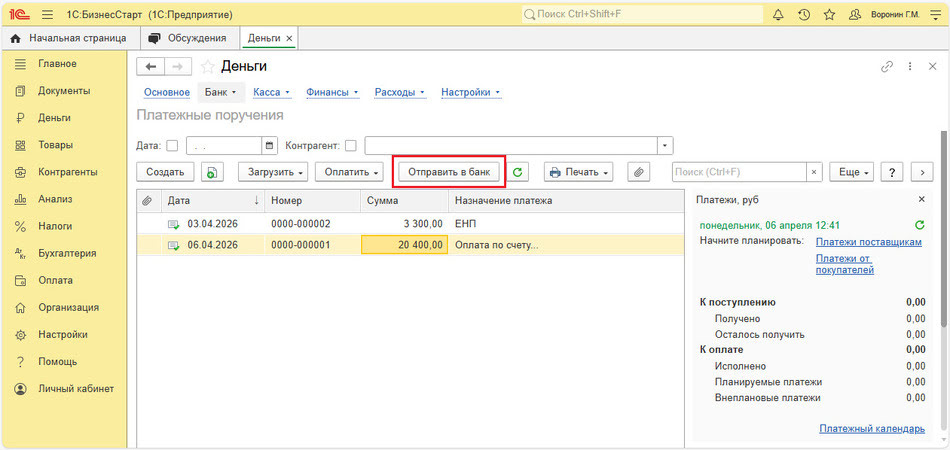
Task: Click the Дата filter input field
Action: (x=224, y=145)
